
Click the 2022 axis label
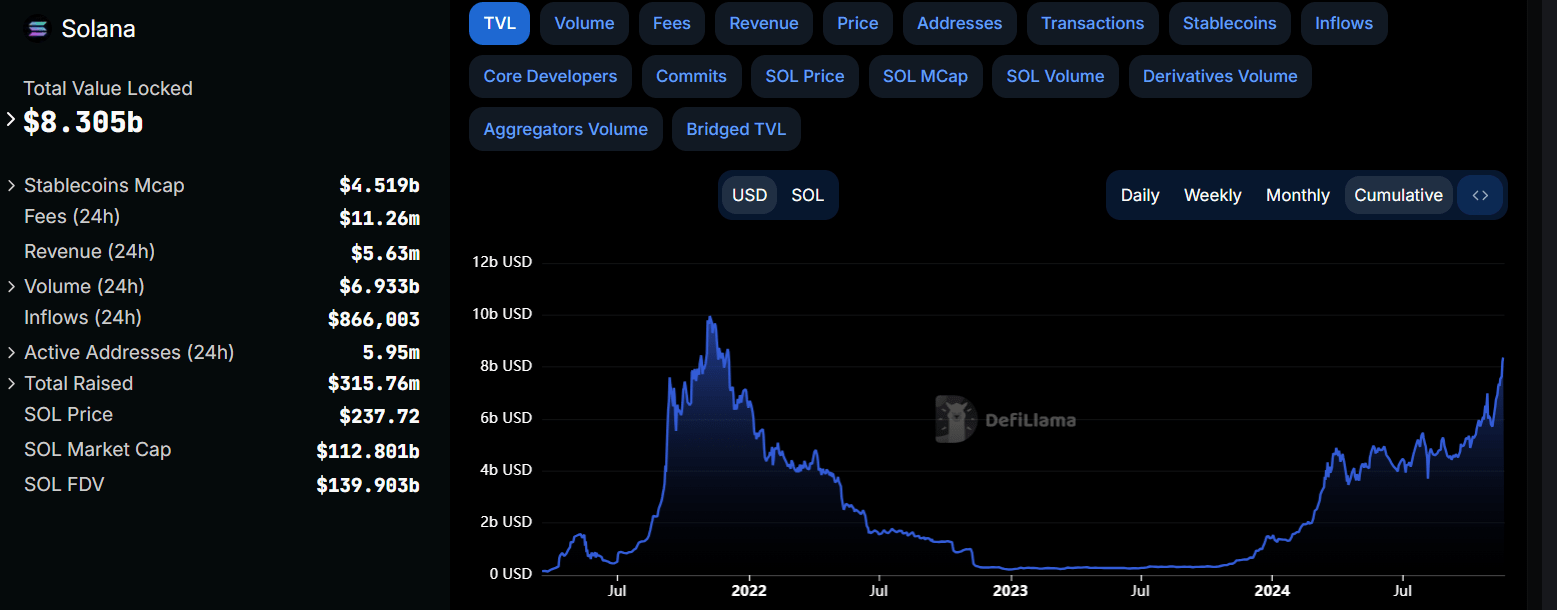[749, 591]
